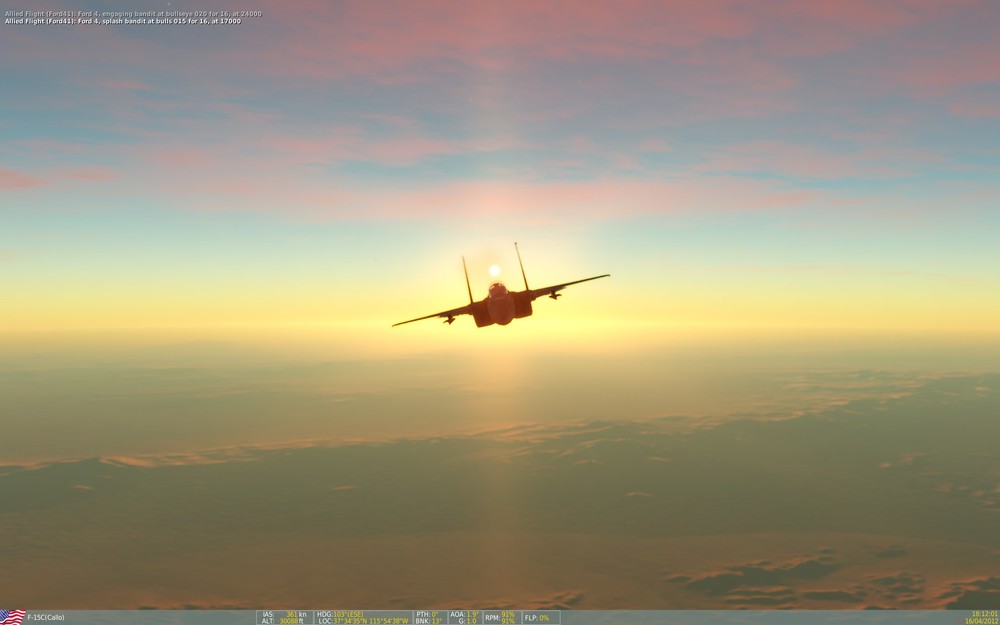Click the 'splash bandit at bulls 015' radio message

[x=123, y=21]
